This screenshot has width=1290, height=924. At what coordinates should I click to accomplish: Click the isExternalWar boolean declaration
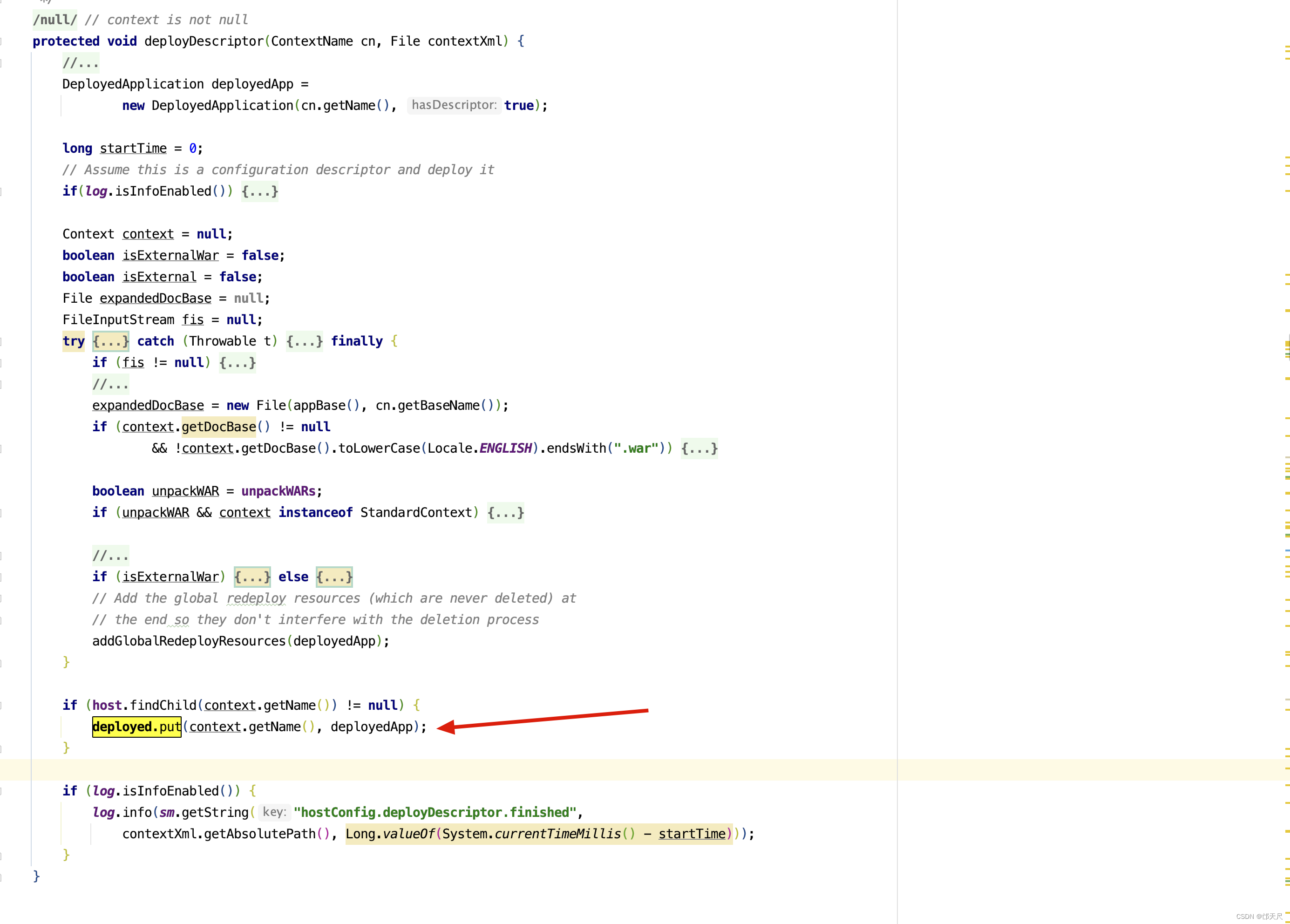(170, 256)
